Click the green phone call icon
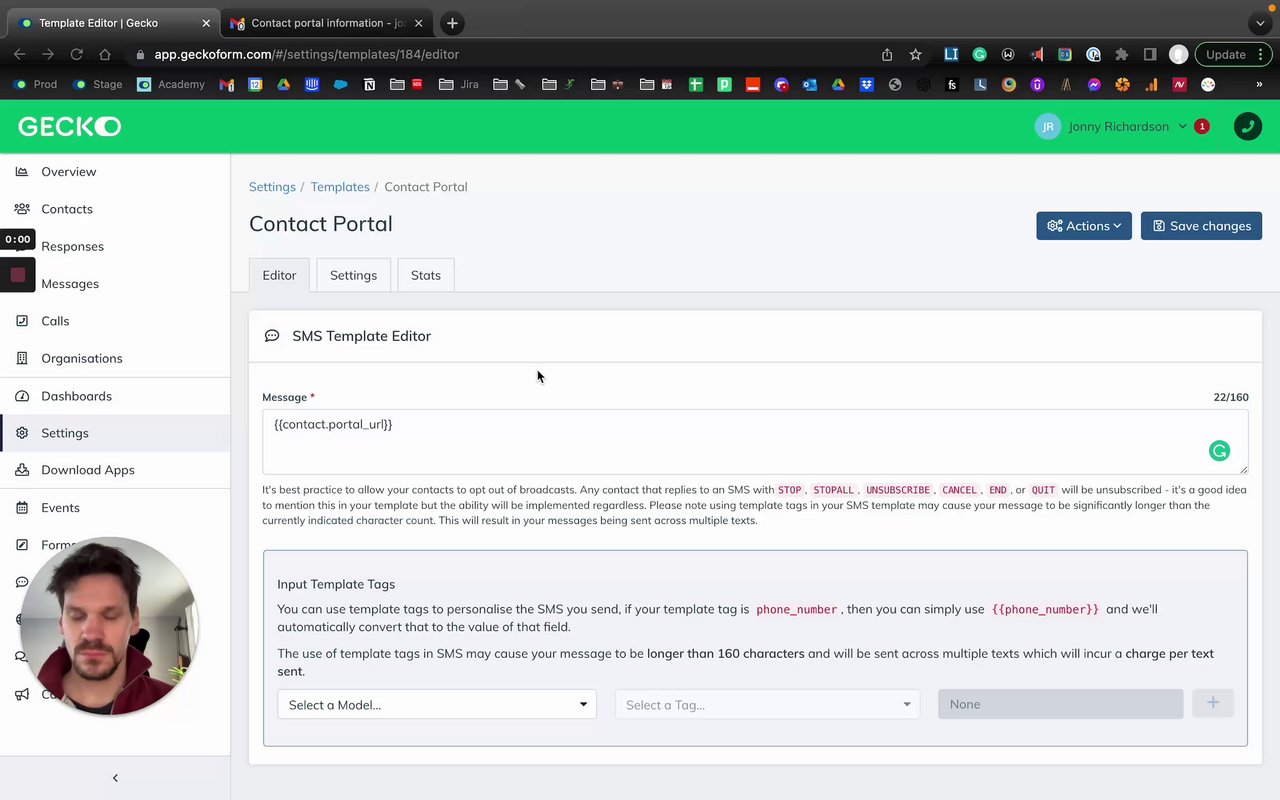 pyautogui.click(x=1247, y=127)
